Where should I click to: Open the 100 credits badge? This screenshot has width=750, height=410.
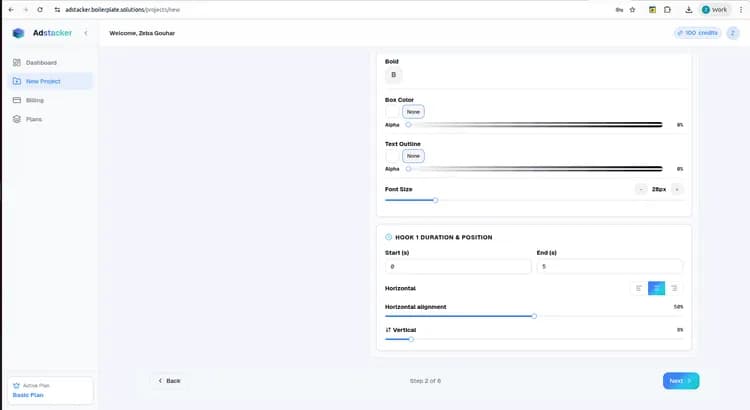[x=697, y=33]
